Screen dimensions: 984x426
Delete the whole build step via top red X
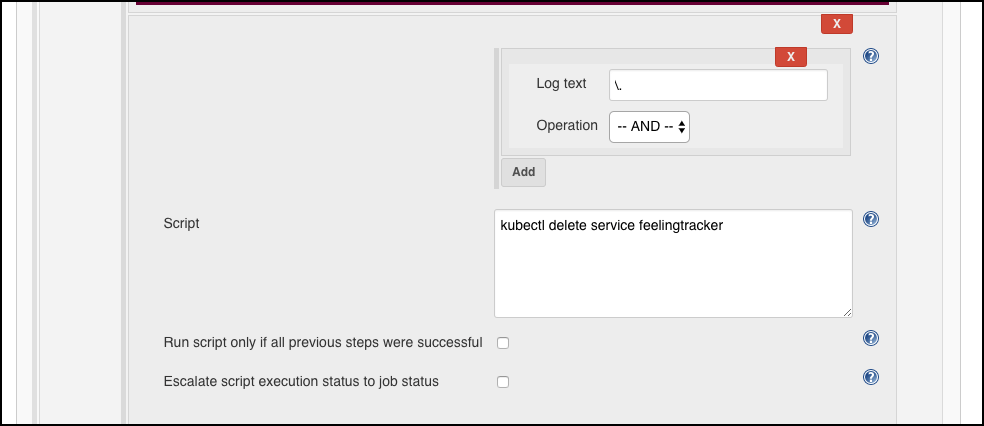[x=837, y=24]
